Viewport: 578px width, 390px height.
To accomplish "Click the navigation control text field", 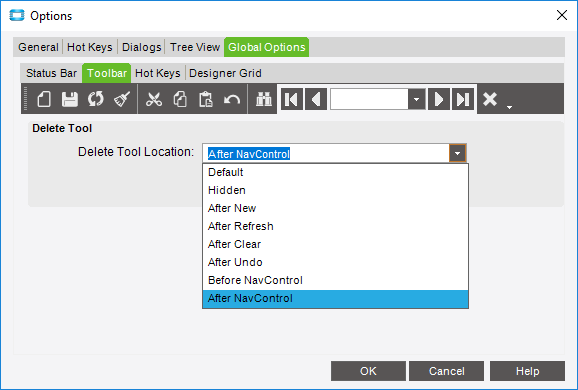I will tap(369, 99).
